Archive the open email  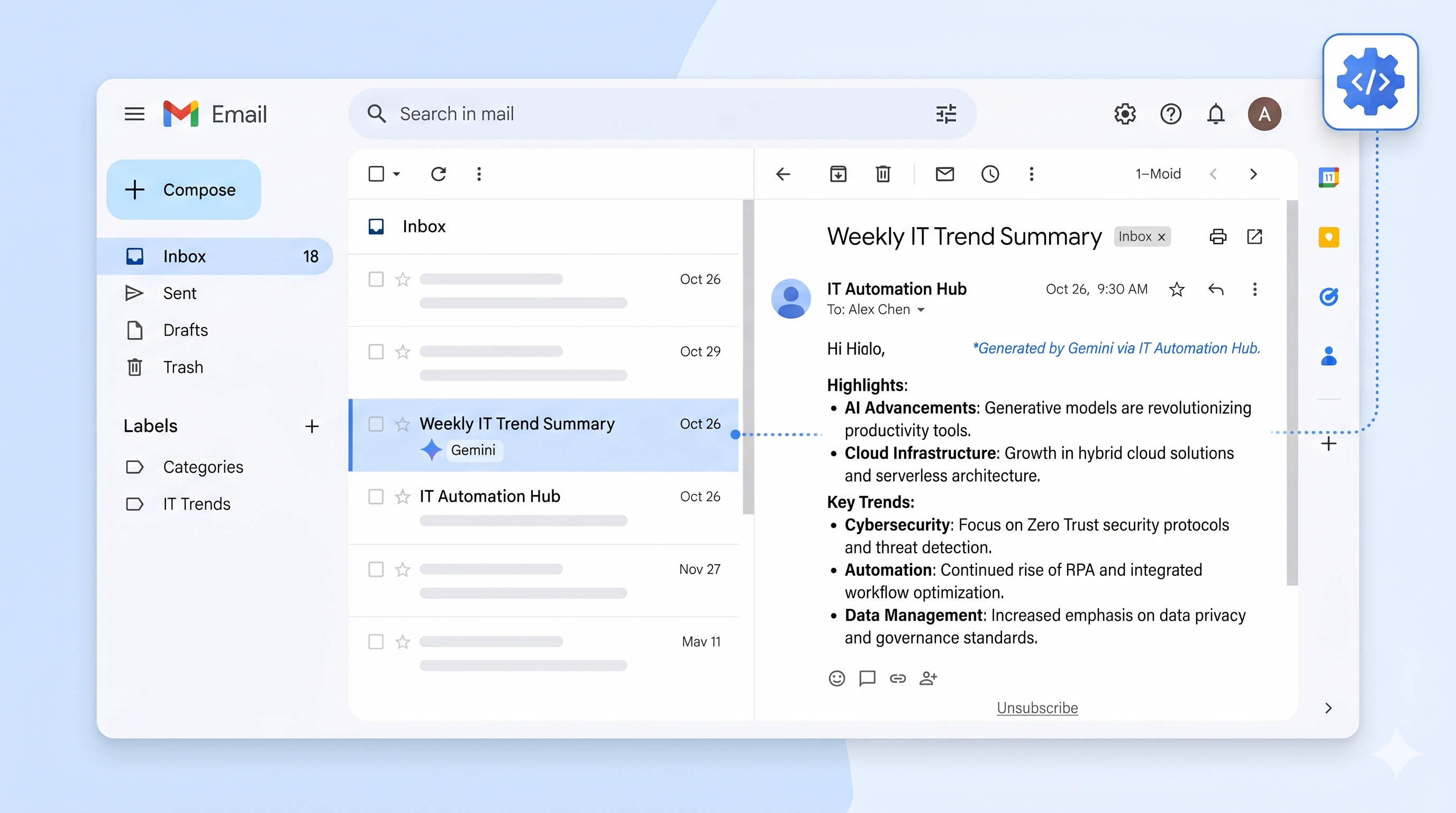coord(838,174)
